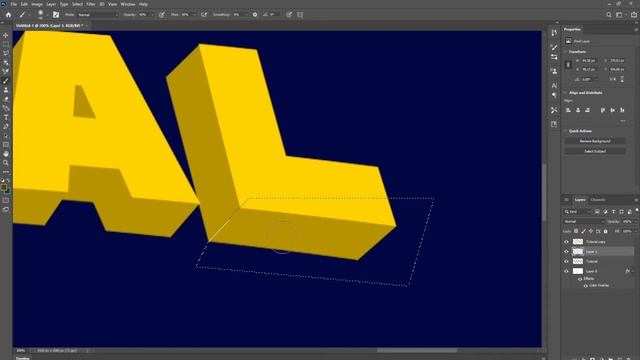
Task: Open the Character panel icon in side strip
Action: click(554, 85)
